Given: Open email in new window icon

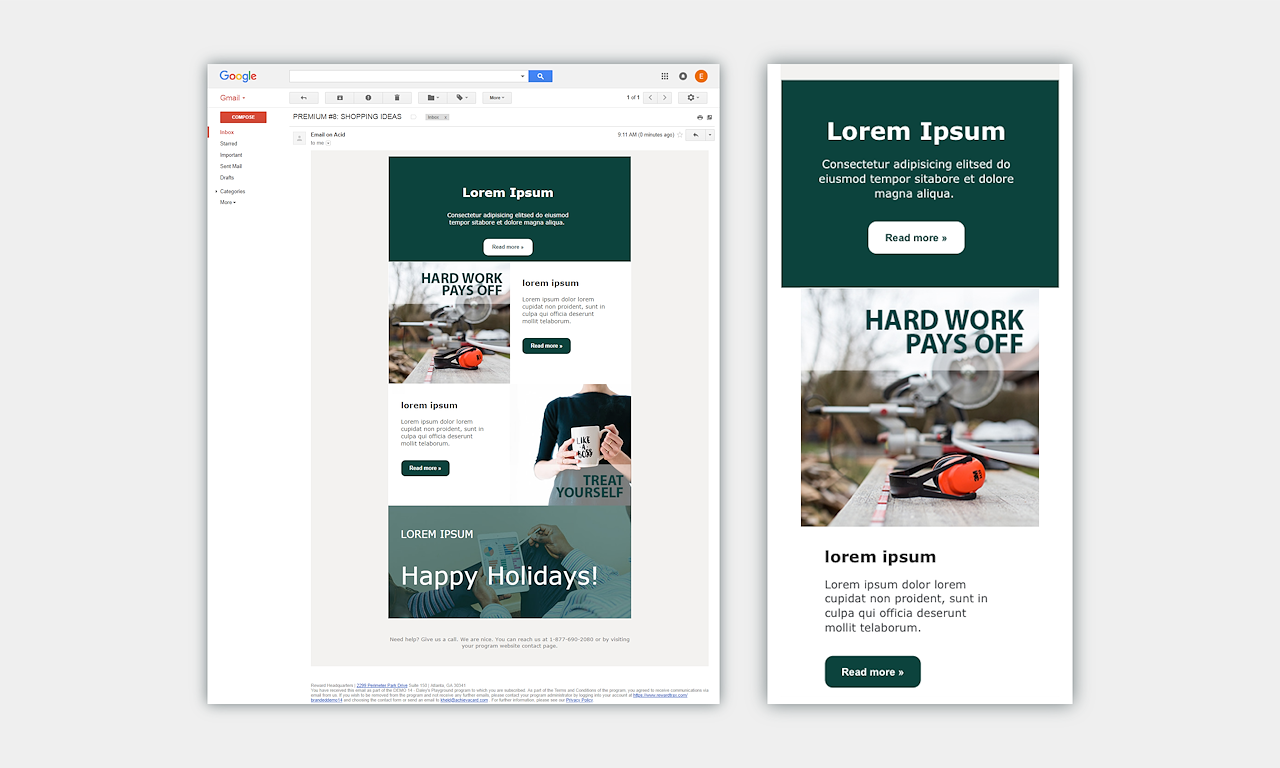Looking at the screenshot, I should click(x=709, y=117).
